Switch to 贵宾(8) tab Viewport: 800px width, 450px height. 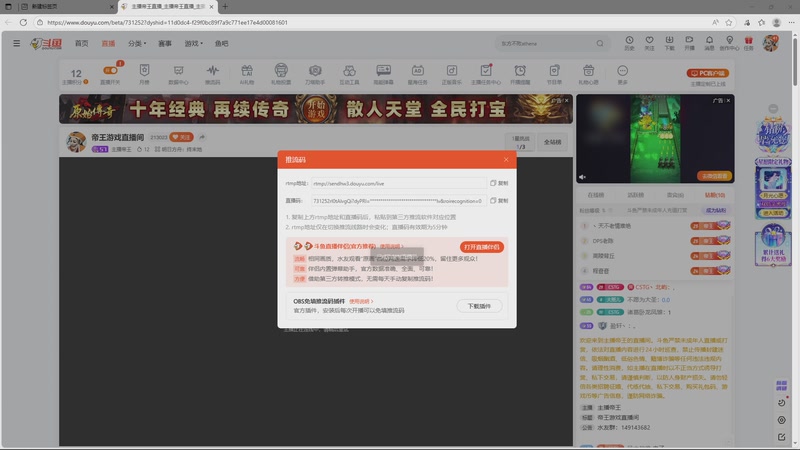click(675, 195)
